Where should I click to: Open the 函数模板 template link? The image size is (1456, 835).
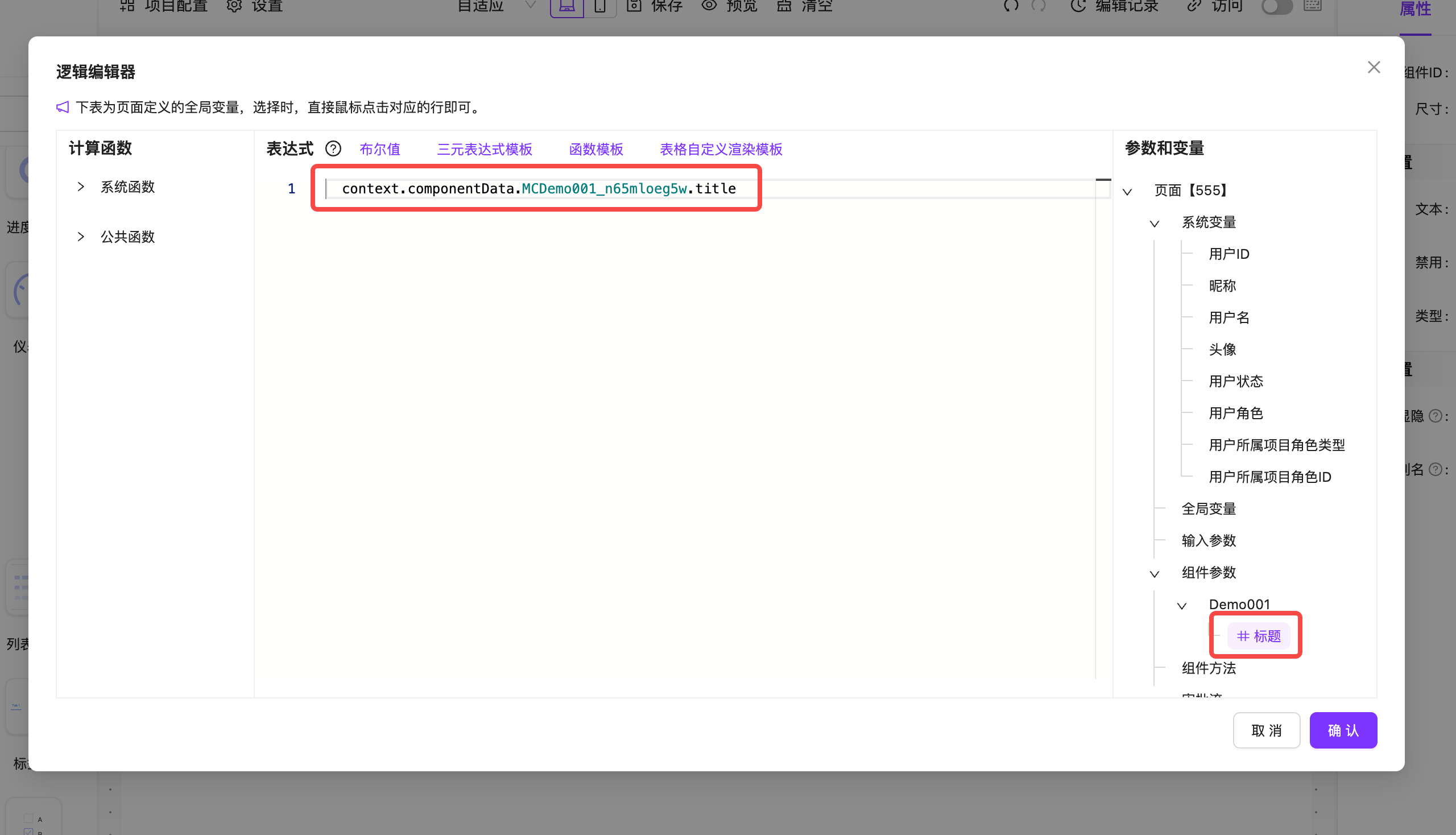click(596, 149)
